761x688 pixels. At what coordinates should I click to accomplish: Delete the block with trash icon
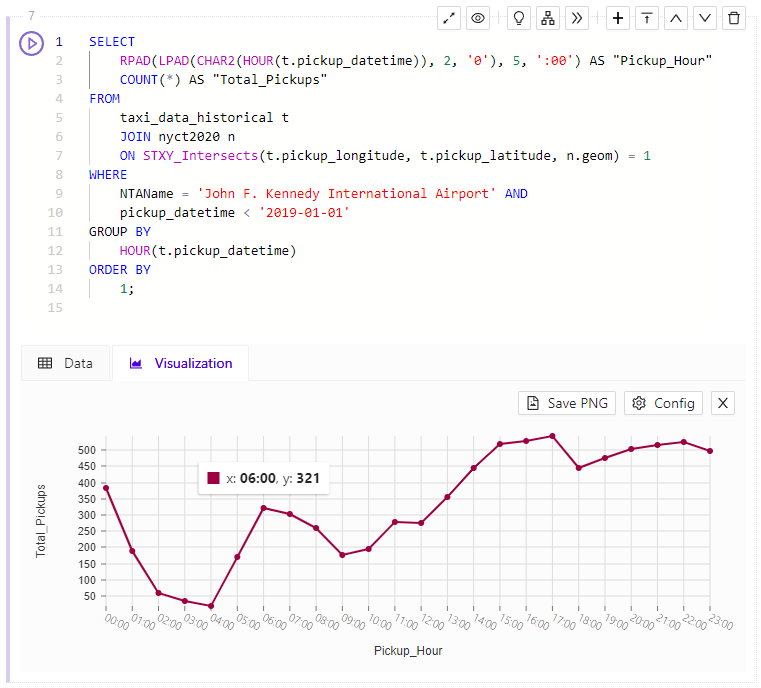pos(734,18)
